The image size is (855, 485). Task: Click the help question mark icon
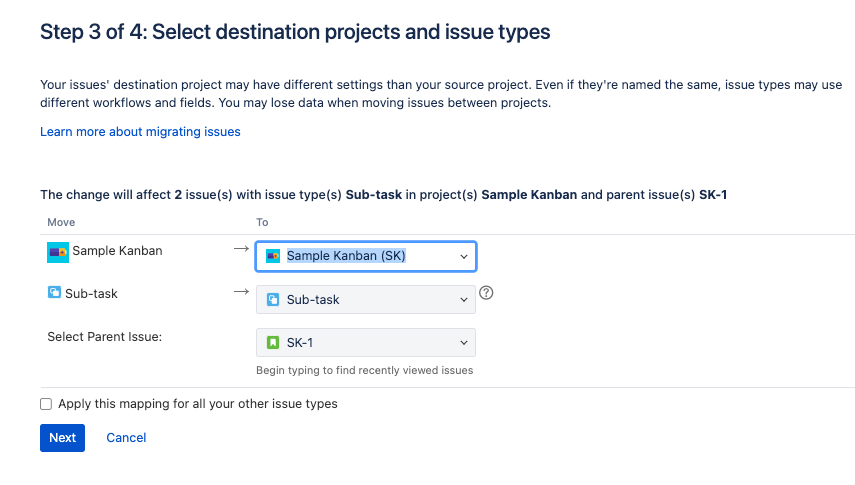(x=486, y=293)
